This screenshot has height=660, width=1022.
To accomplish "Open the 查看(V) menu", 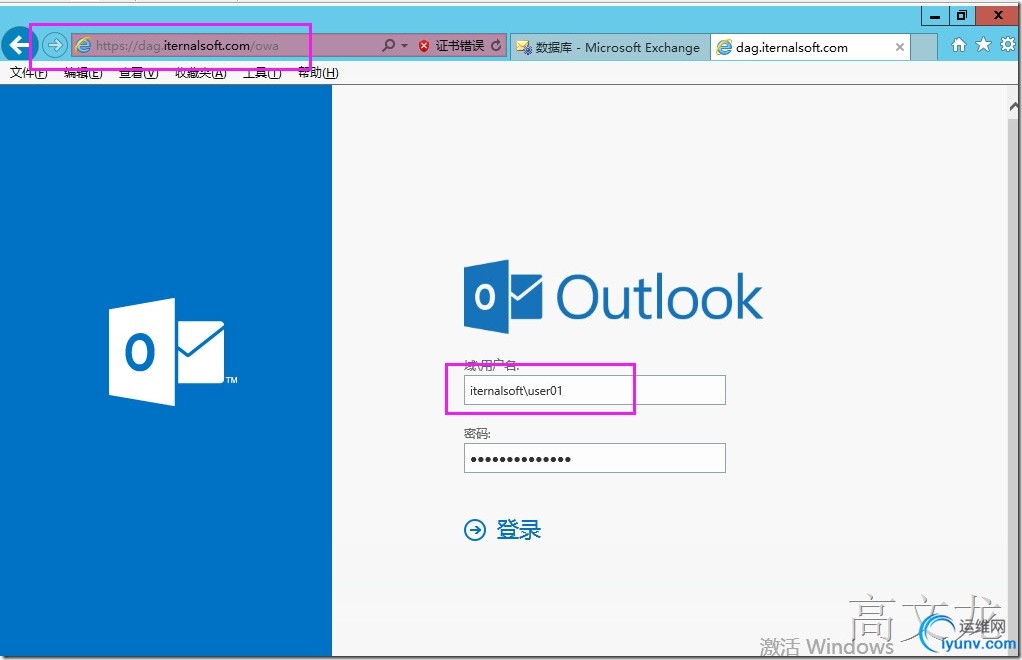I will 138,73.
